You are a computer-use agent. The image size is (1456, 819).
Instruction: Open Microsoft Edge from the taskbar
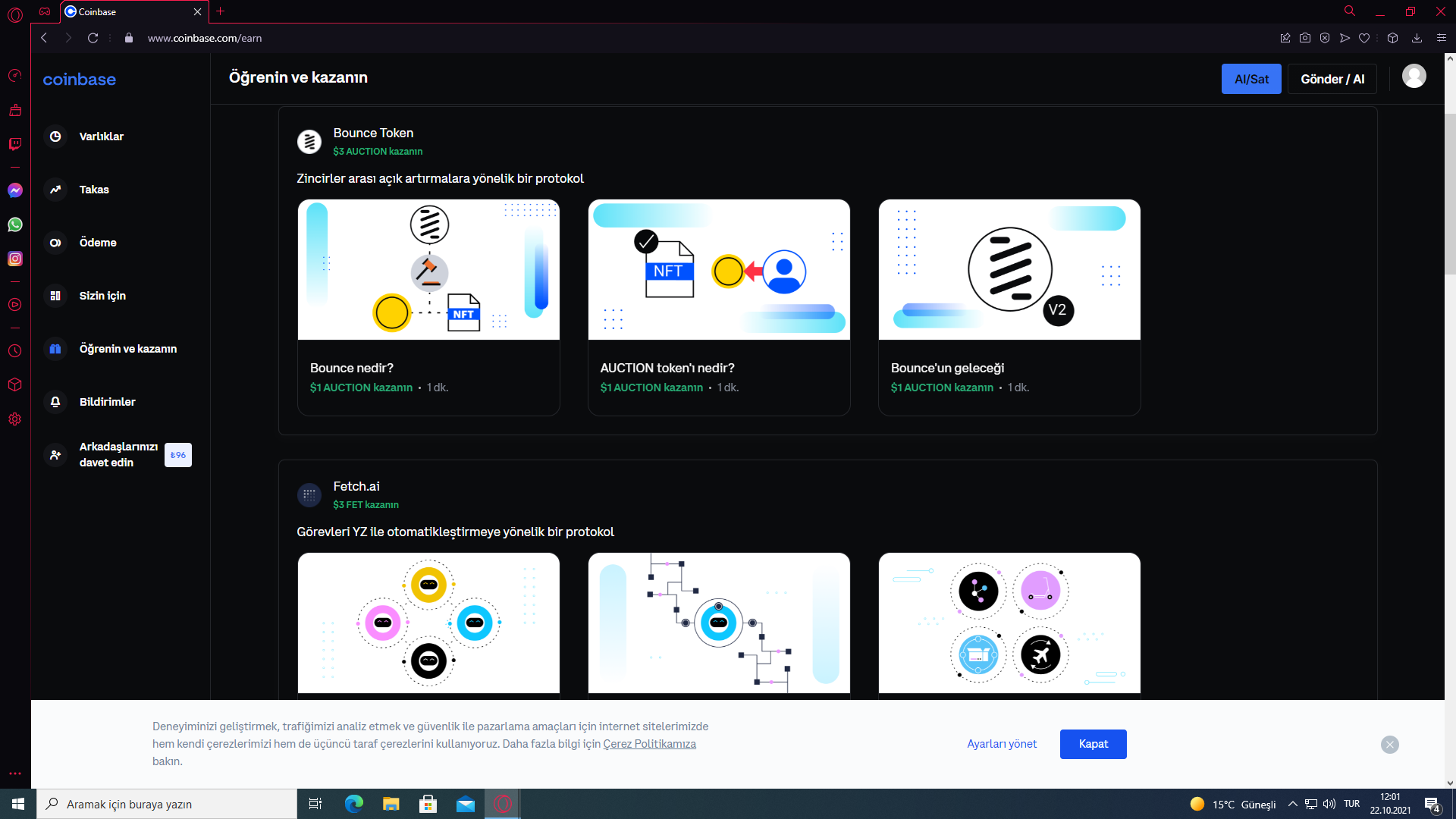coord(354,804)
